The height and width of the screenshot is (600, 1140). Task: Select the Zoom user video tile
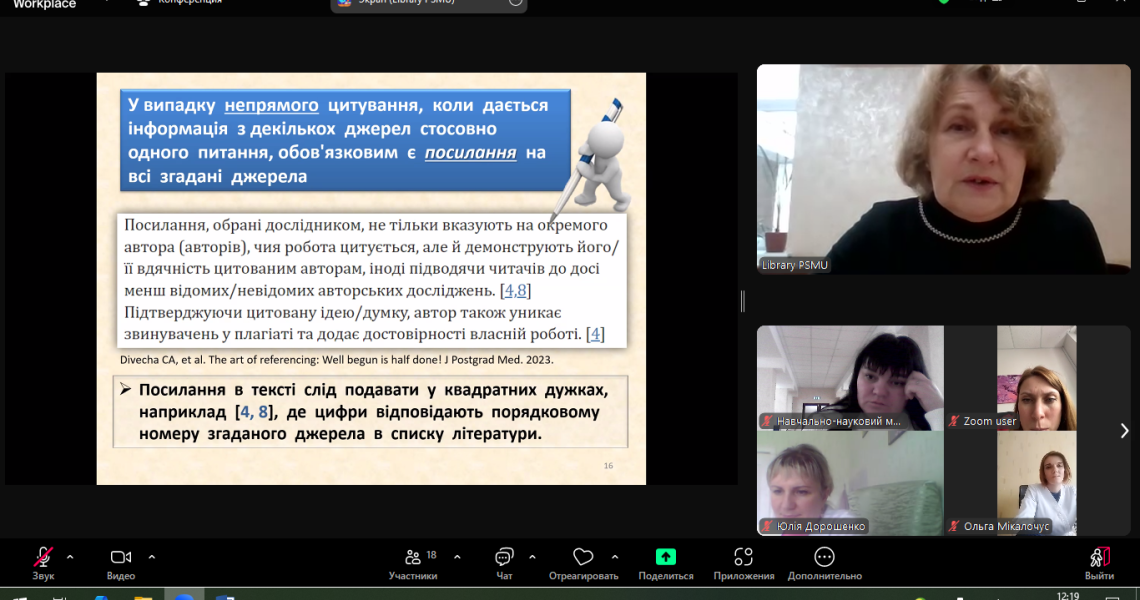1037,378
